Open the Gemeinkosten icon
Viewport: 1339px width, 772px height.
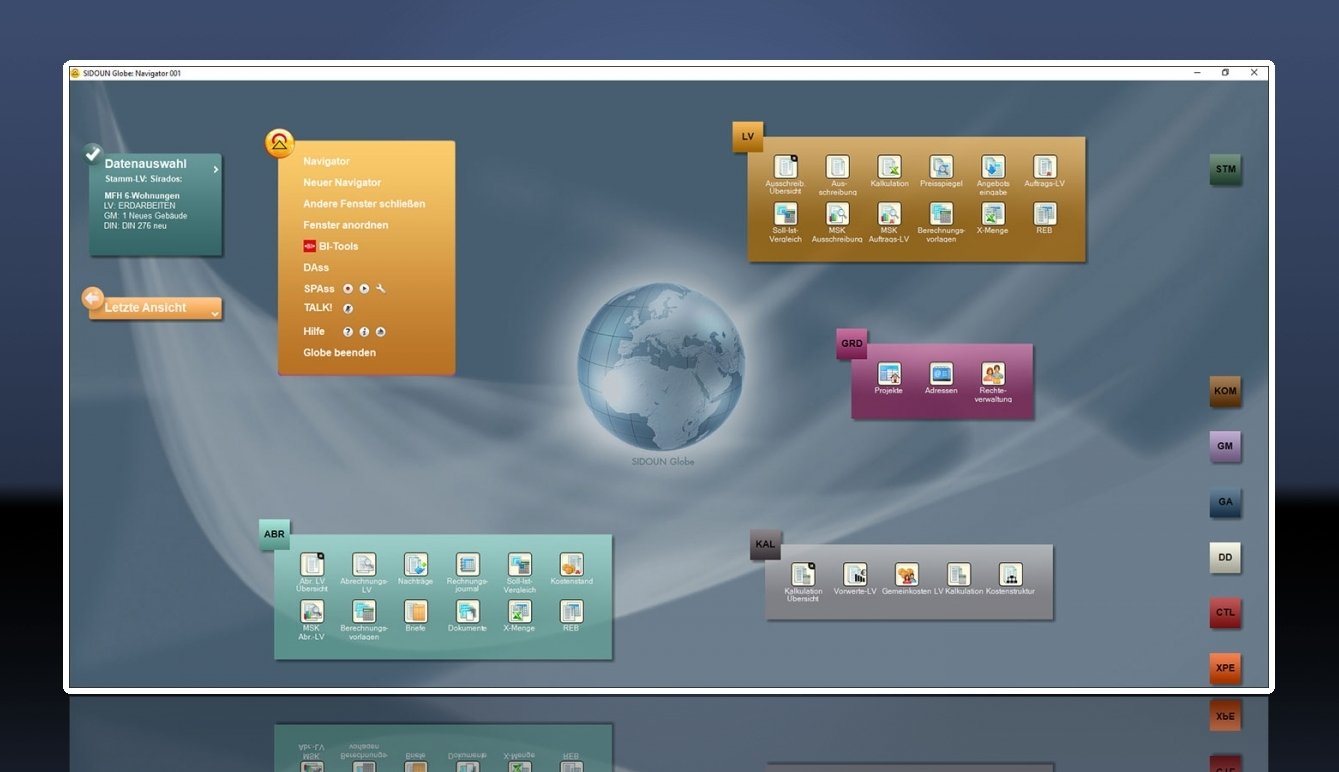click(x=907, y=574)
